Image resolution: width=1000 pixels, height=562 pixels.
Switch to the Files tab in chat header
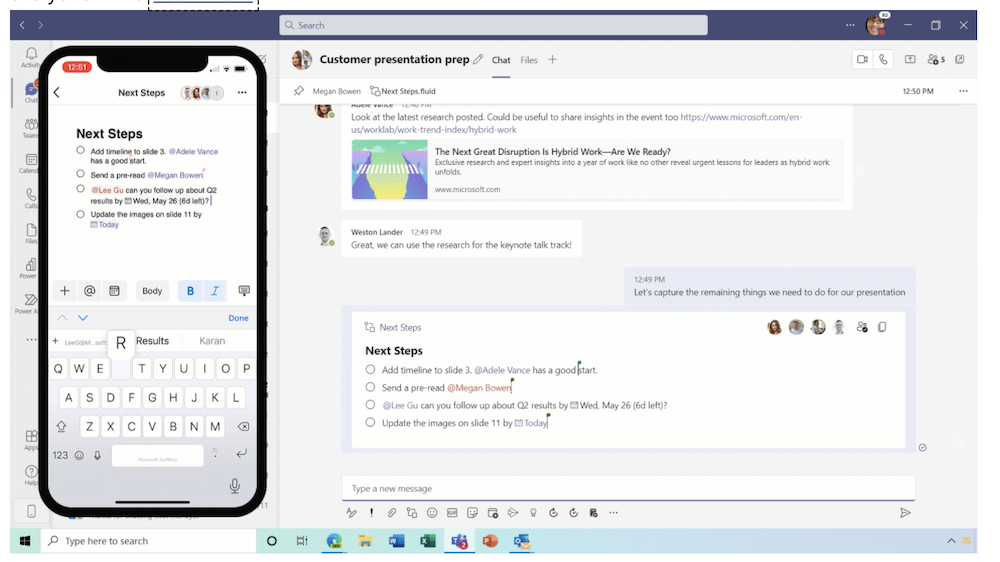point(529,60)
